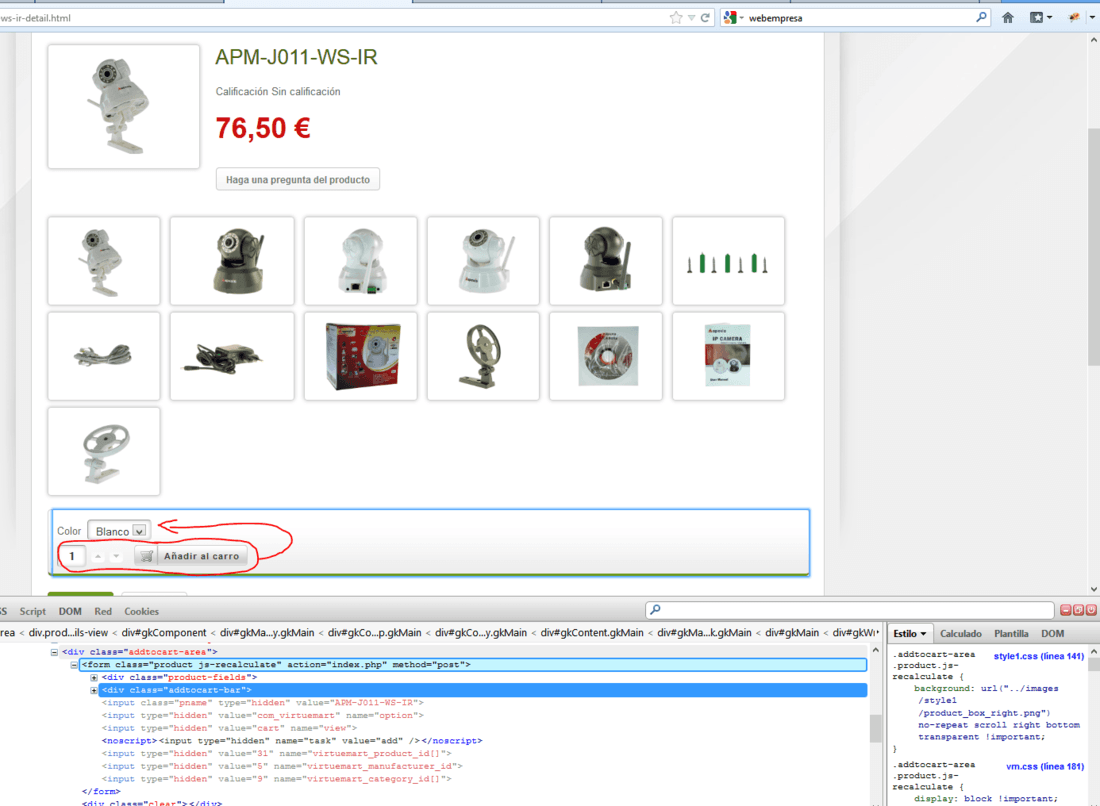Image resolution: width=1100 pixels, height=806 pixels.
Task: Open the DOM tab in side panel
Action: point(1052,633)
